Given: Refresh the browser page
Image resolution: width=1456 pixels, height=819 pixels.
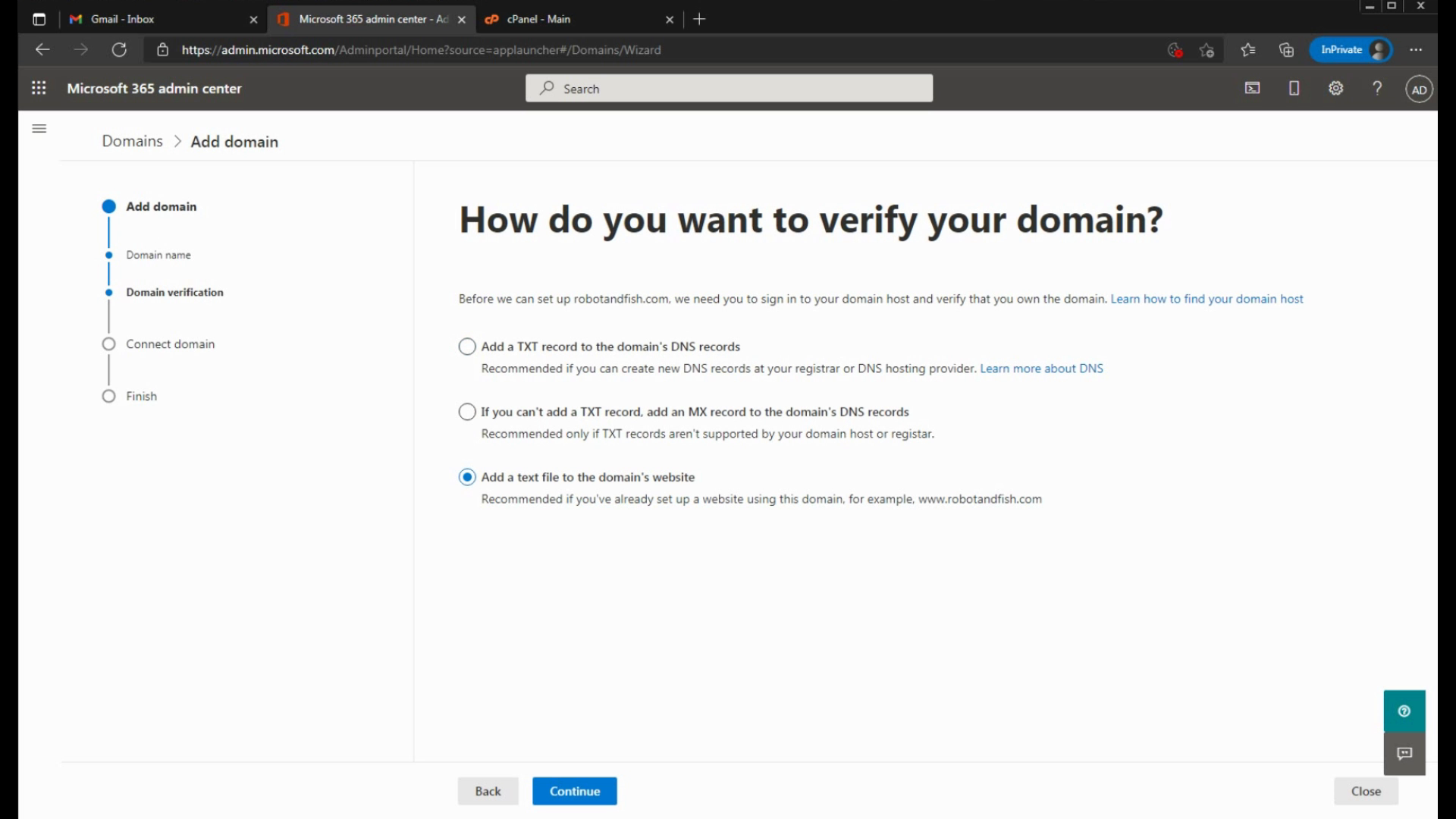Looking at the screenshot, I should [119, 50].
